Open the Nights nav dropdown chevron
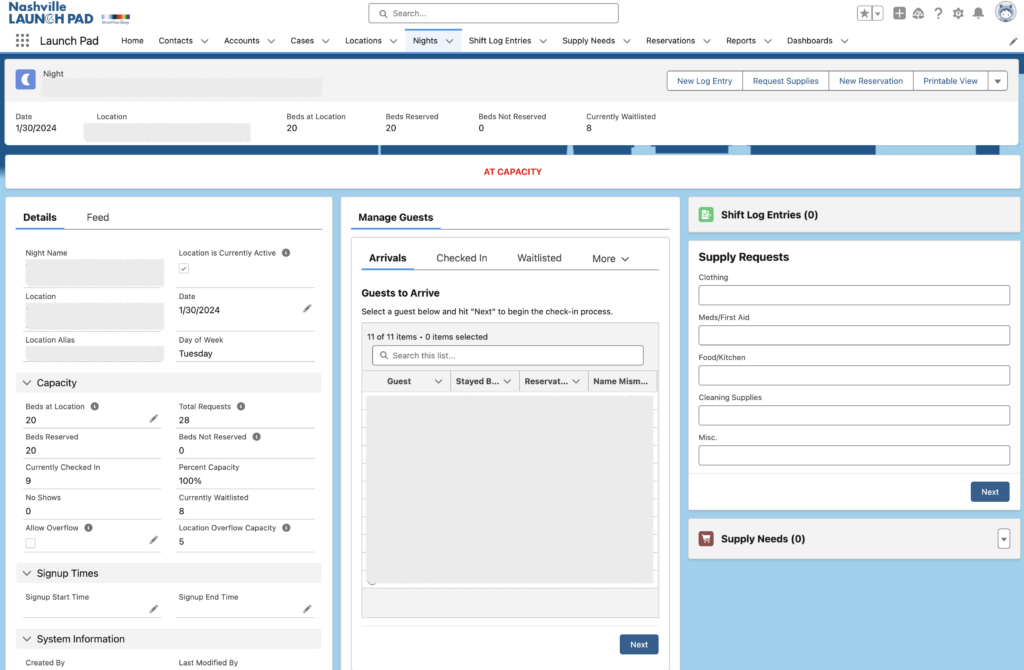1024x670 pixels. click(x=449, y=41)
